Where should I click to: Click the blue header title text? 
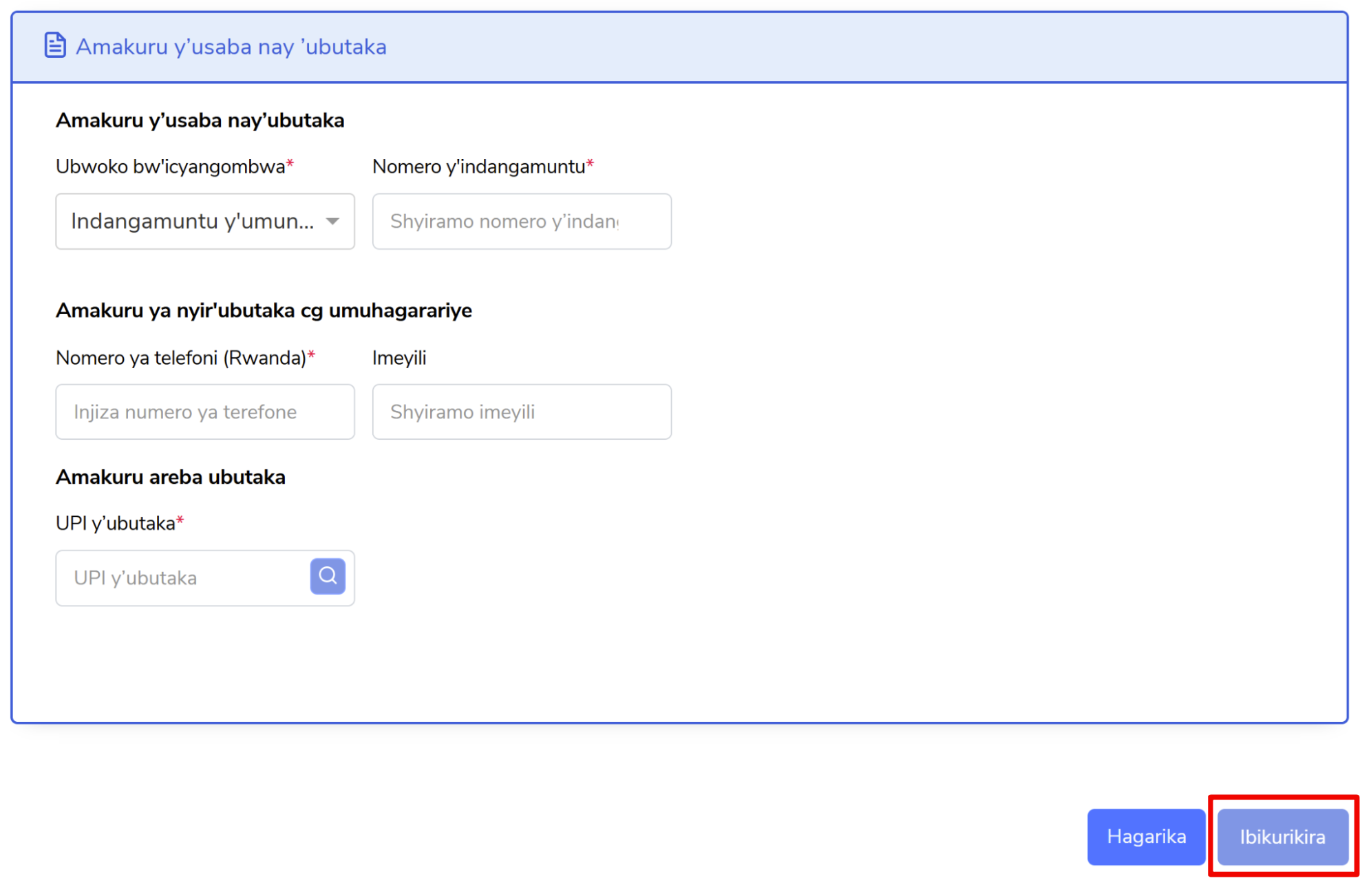coord(231,47)
